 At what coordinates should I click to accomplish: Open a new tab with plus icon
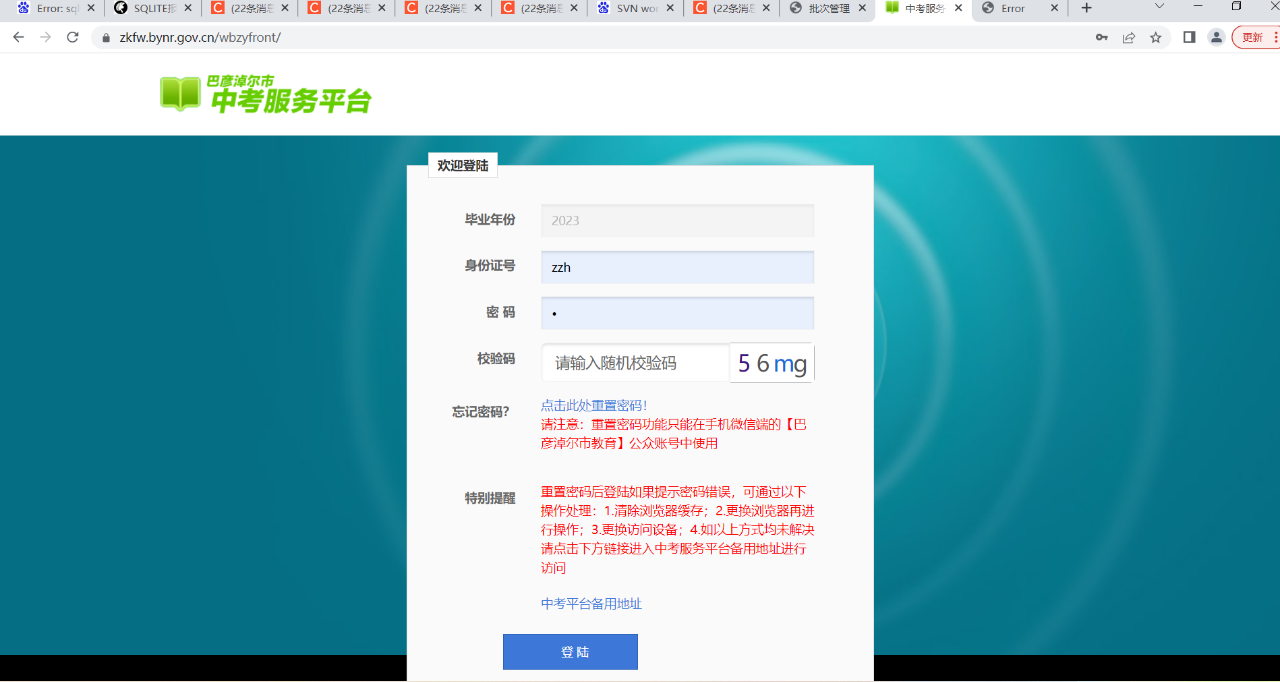pyautogui.click(x=1087, y=8)
